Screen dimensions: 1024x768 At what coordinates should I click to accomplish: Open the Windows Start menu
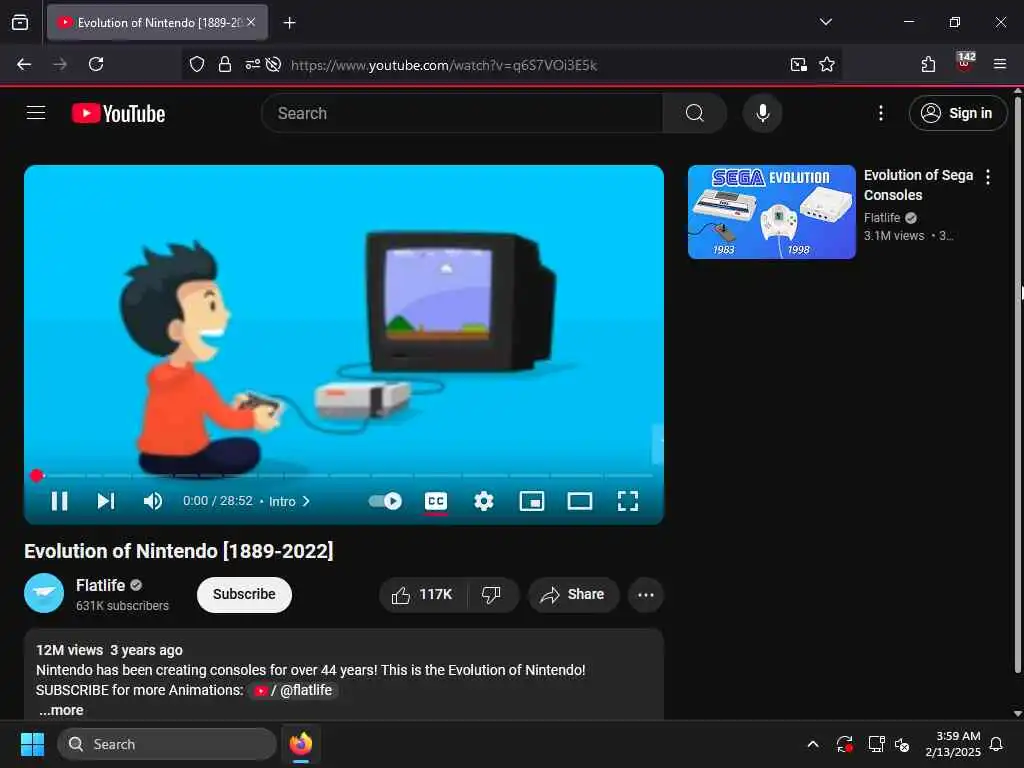(32, 744)
